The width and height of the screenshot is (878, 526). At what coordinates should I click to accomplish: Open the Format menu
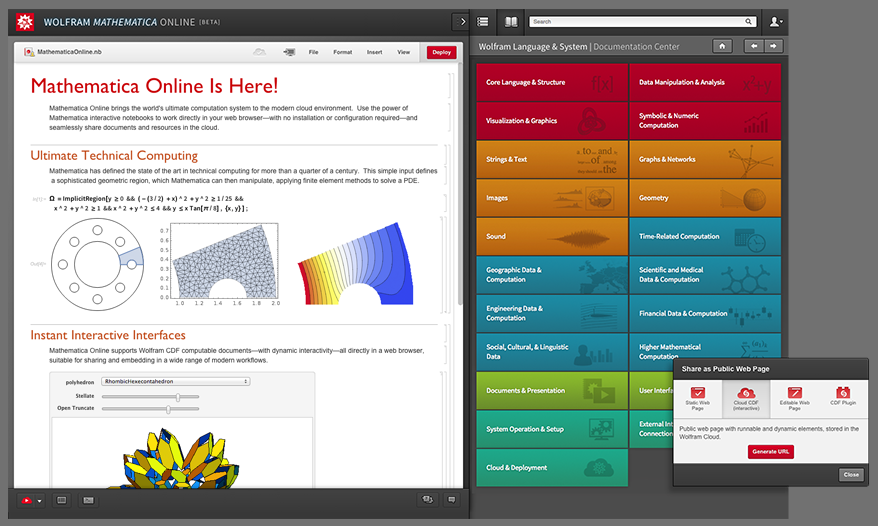click(x=343, y=52)
